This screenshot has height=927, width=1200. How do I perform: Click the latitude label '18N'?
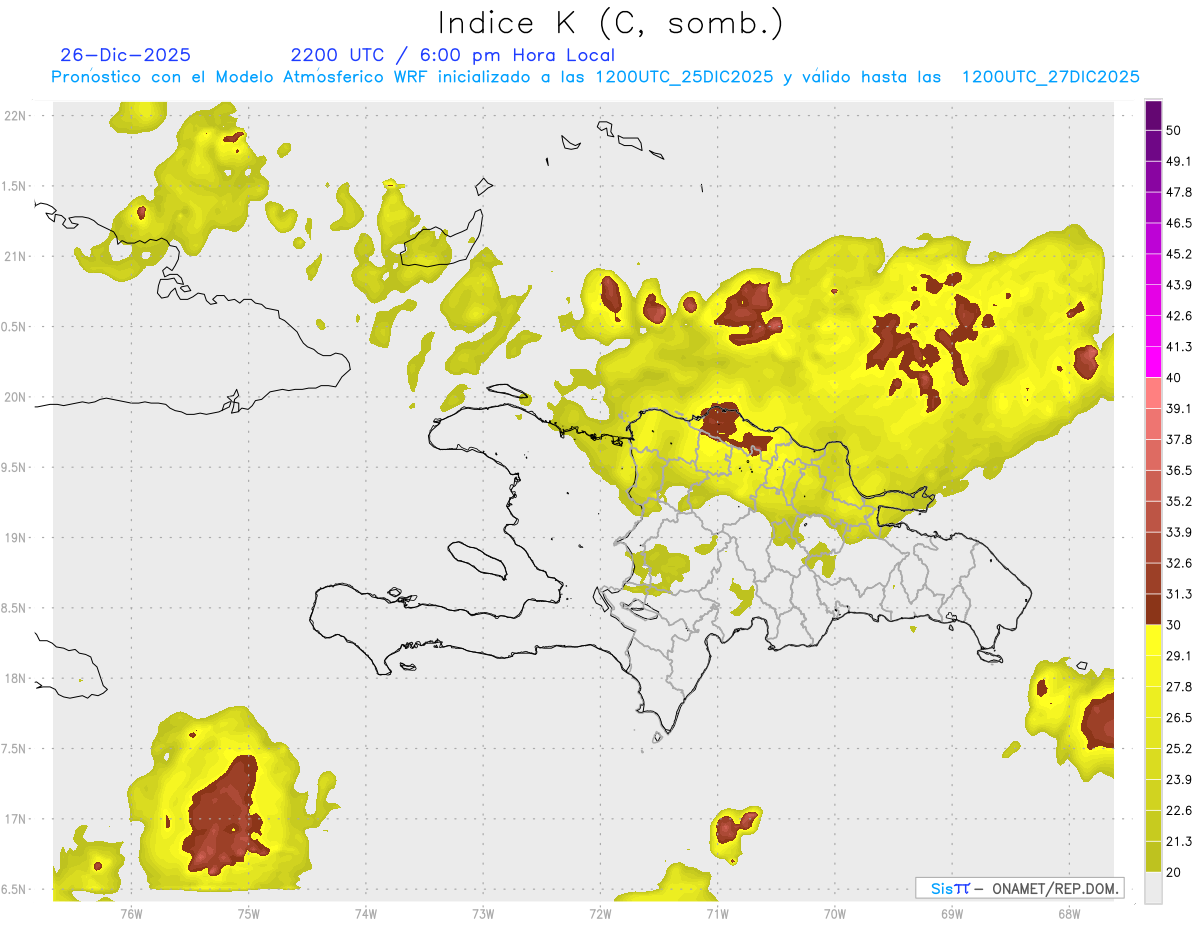point(16,678)
